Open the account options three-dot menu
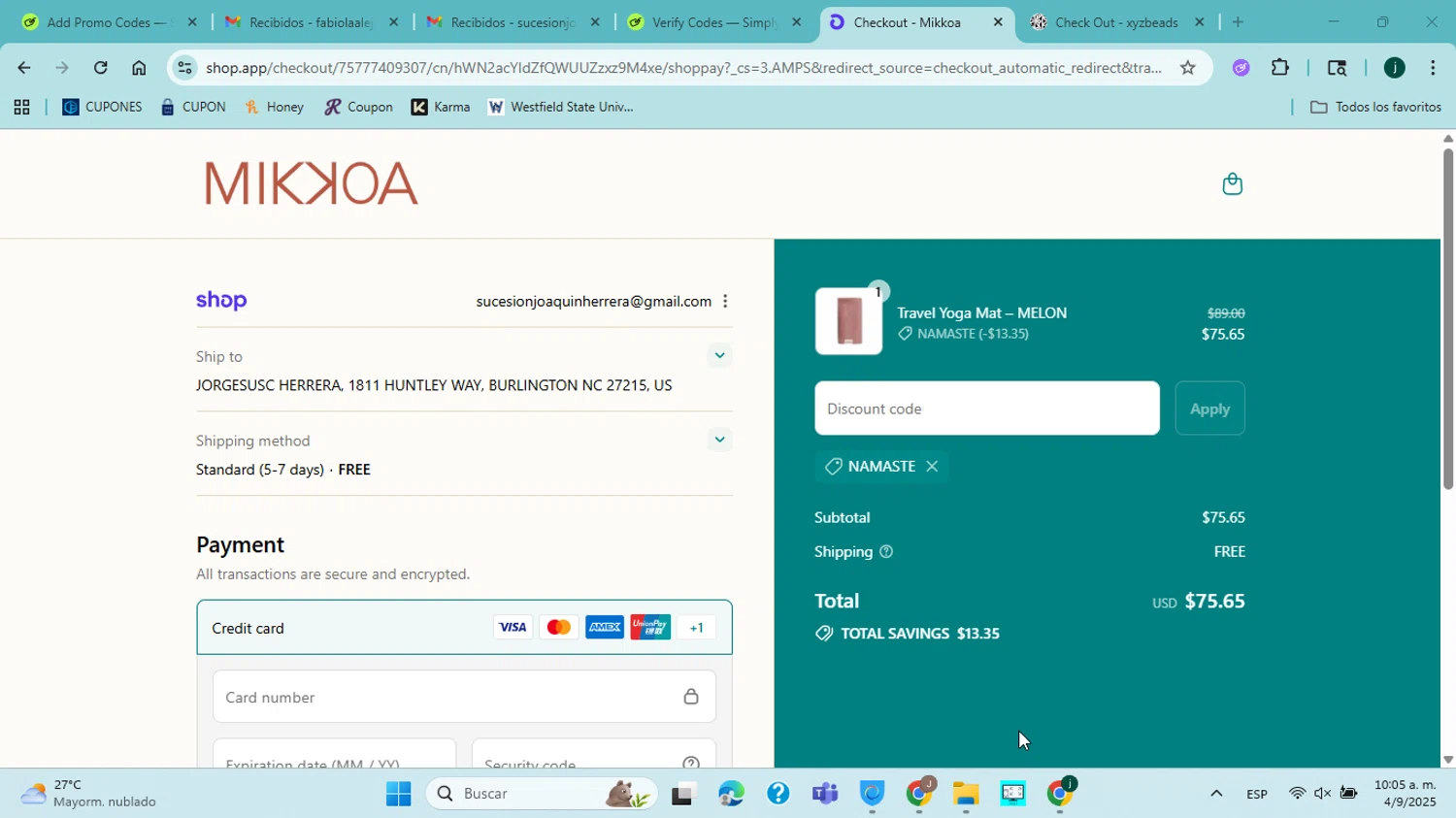The image size is (1456, 818). pyautogui.click(x=725, y=302)
